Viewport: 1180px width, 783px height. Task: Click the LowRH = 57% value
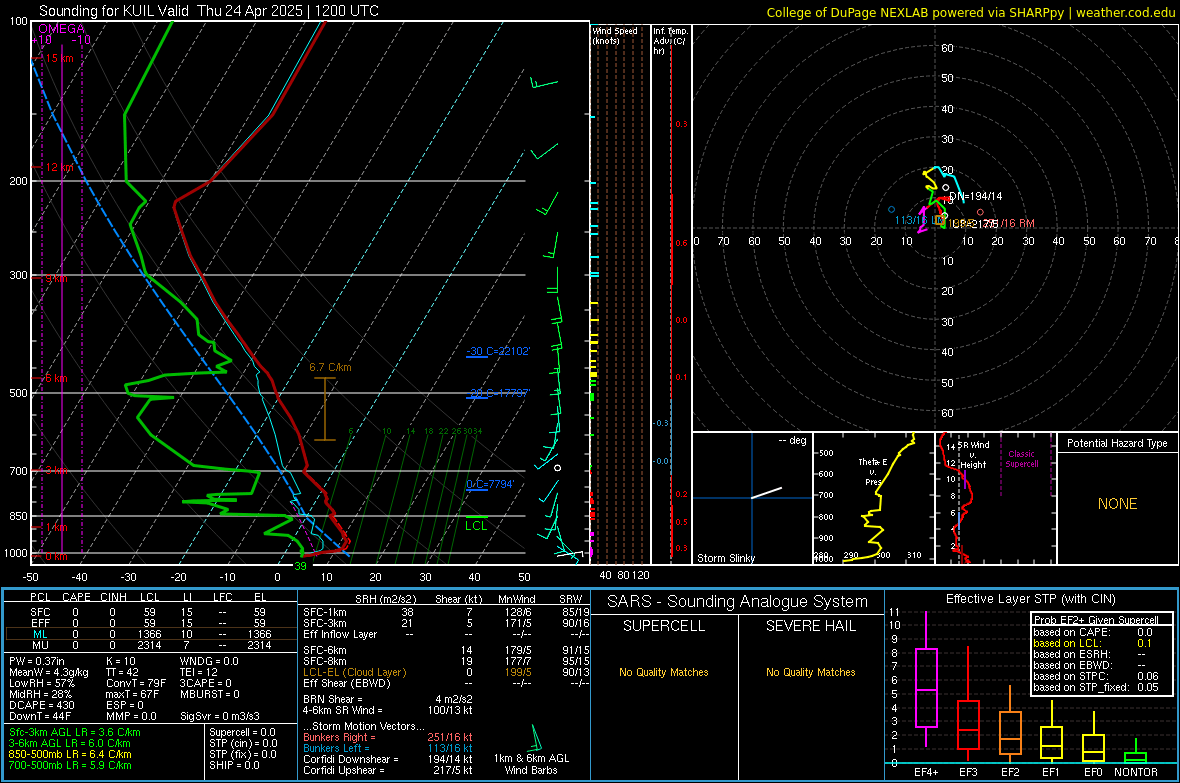(41, 683)
